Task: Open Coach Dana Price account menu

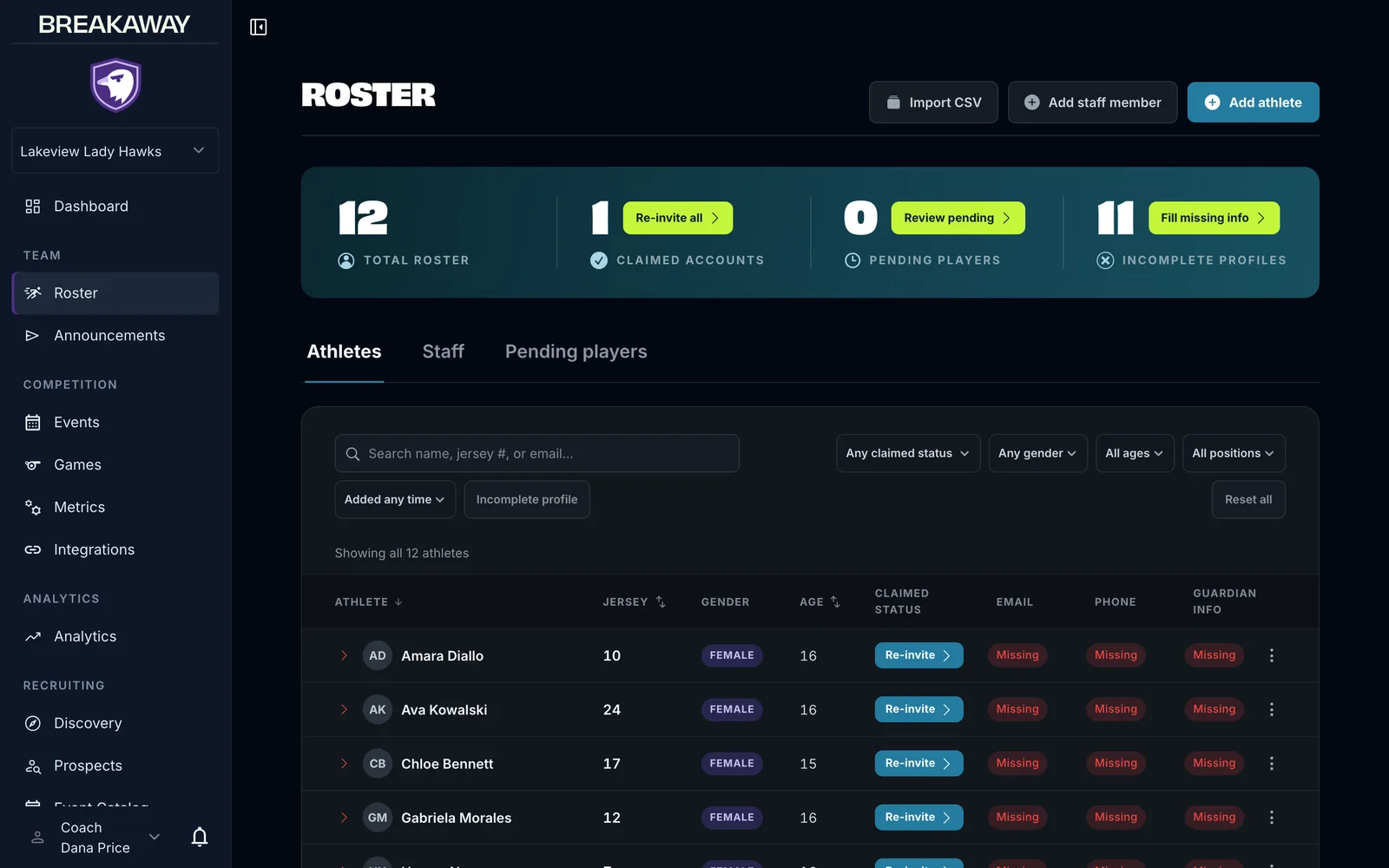Action: pos(95,838)
